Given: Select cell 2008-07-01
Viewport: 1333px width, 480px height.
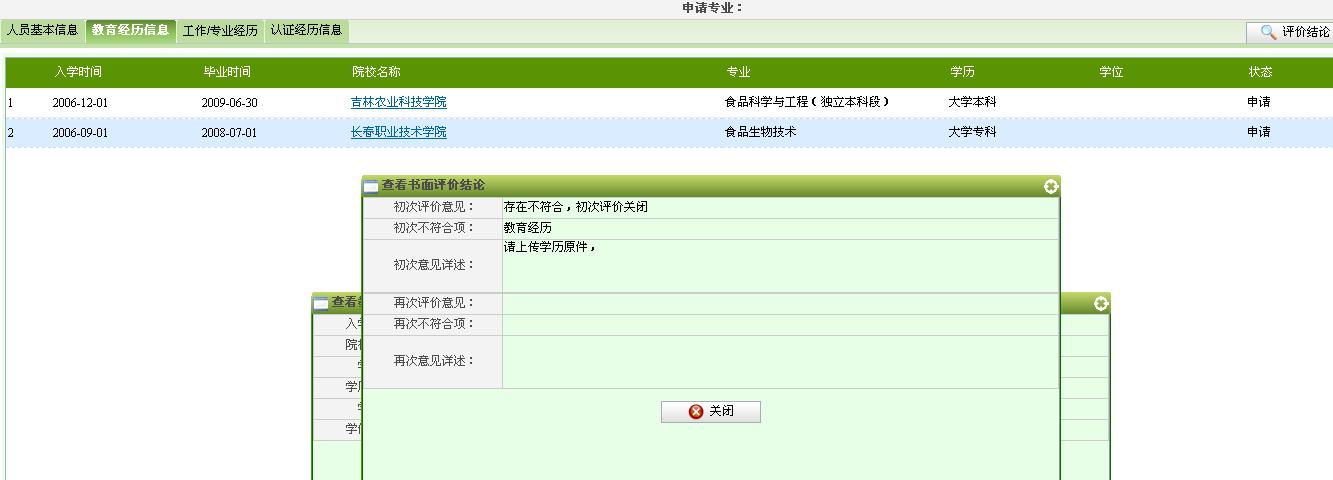Looking at the screenshot, I should coord(229,132).
